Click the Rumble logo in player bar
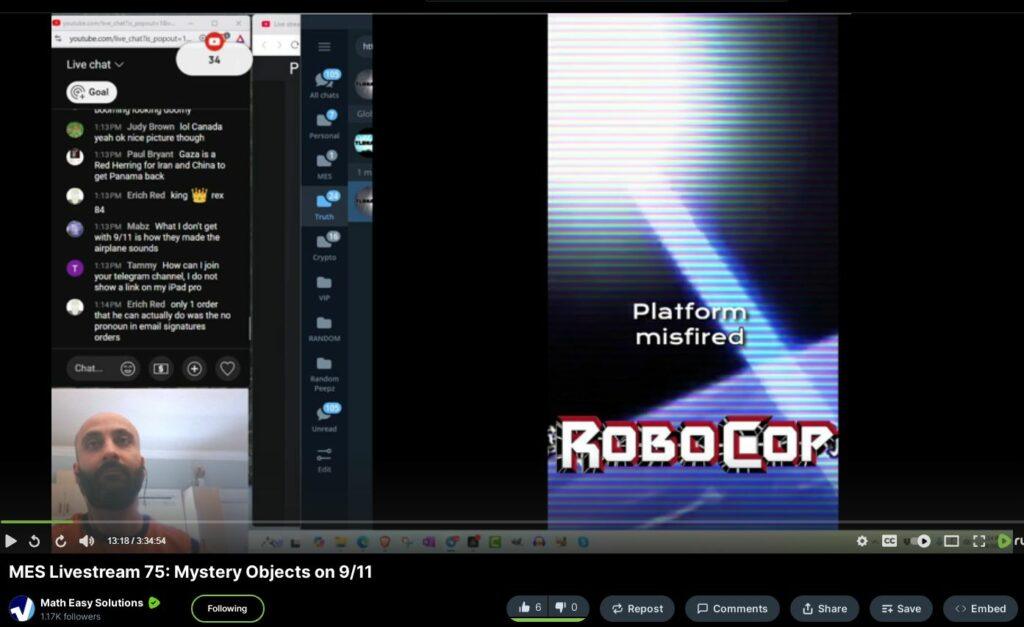Image resolution: width=1024 pixels, height=627 pixels. pyautogui.click(x=1010, y=541)
